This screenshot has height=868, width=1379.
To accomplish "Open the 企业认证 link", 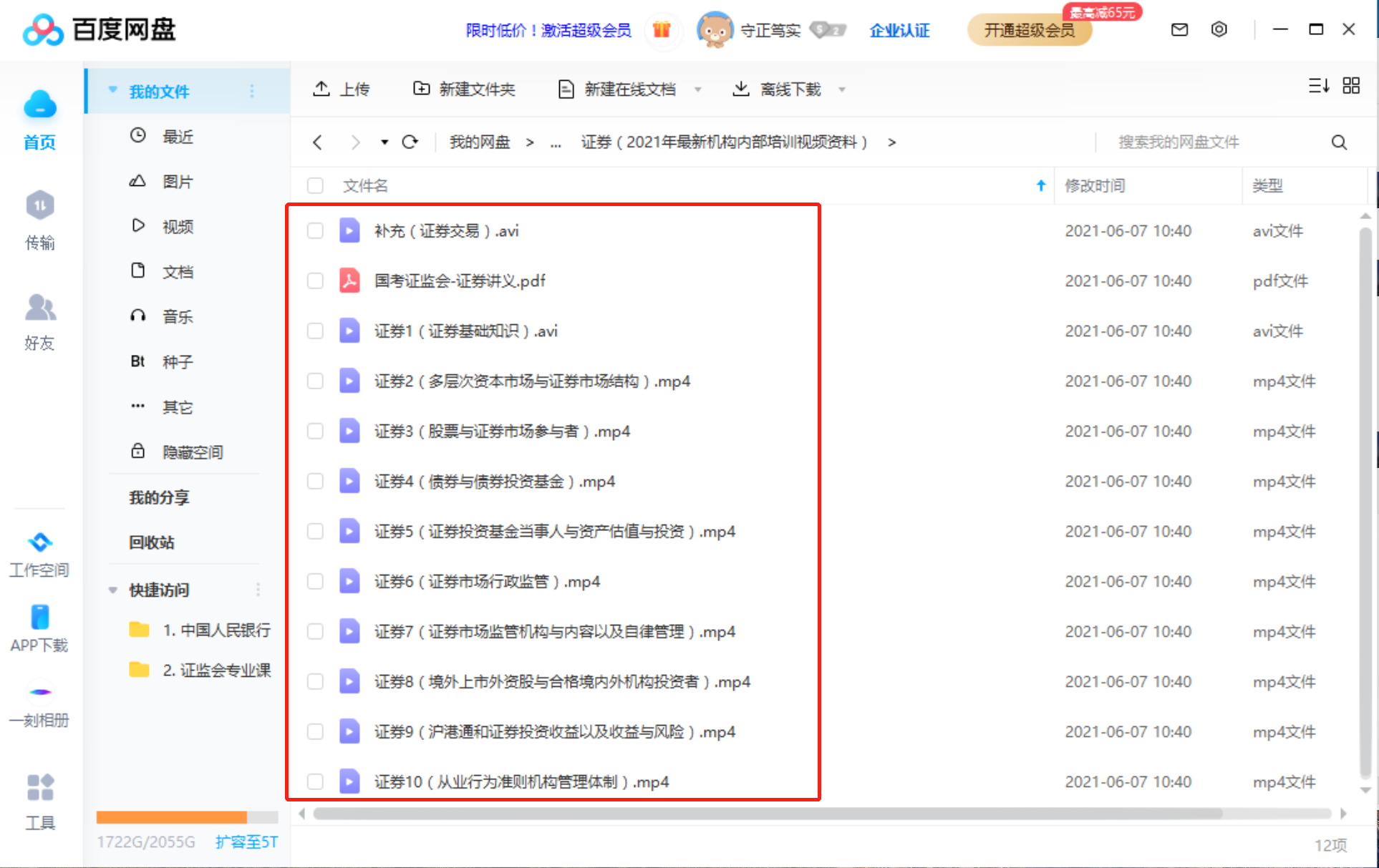I will [x=899, y=30].
